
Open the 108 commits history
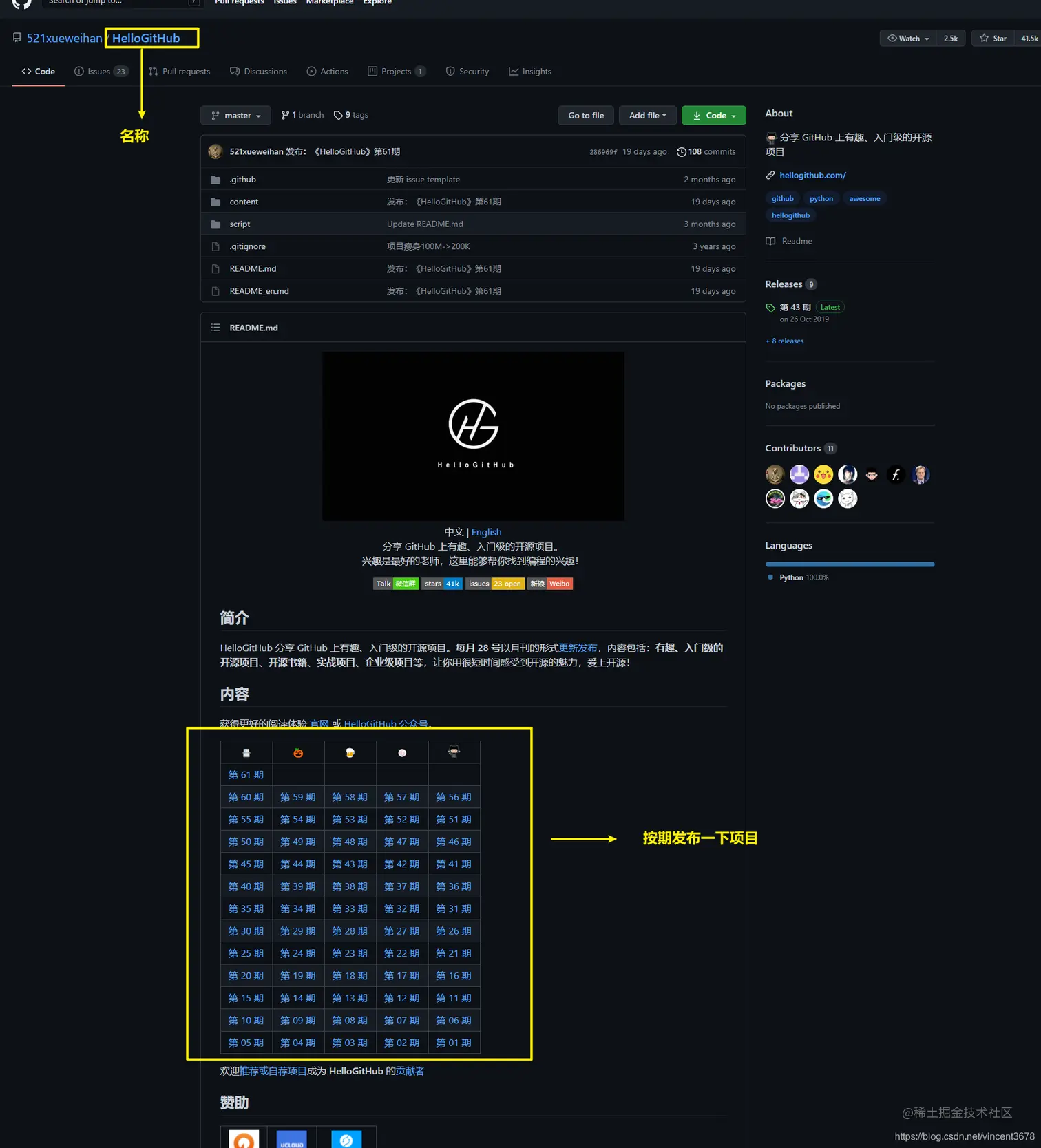pyautogui.click(x=706, y=152)
